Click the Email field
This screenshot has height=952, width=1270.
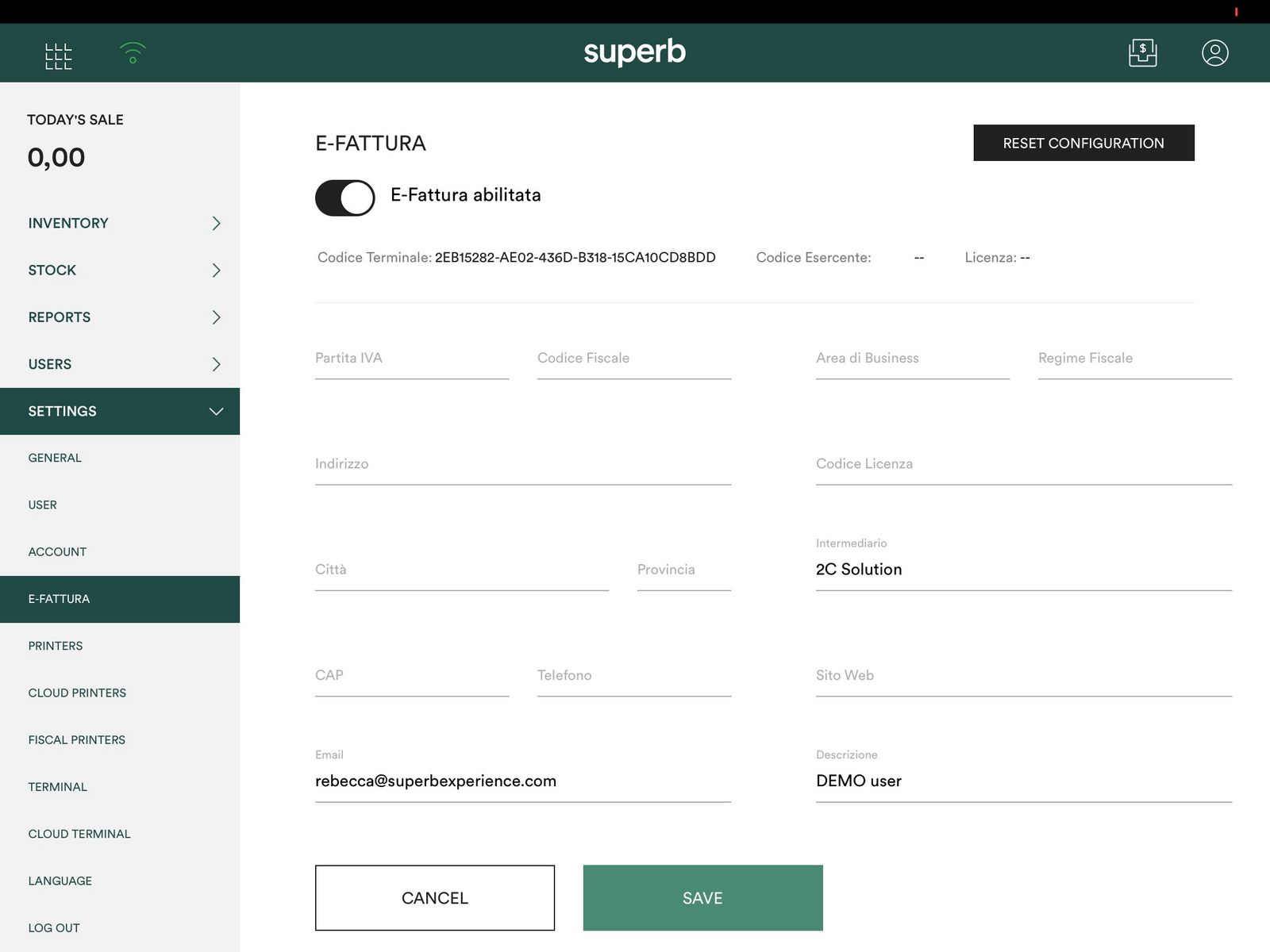tap(523, 776)
